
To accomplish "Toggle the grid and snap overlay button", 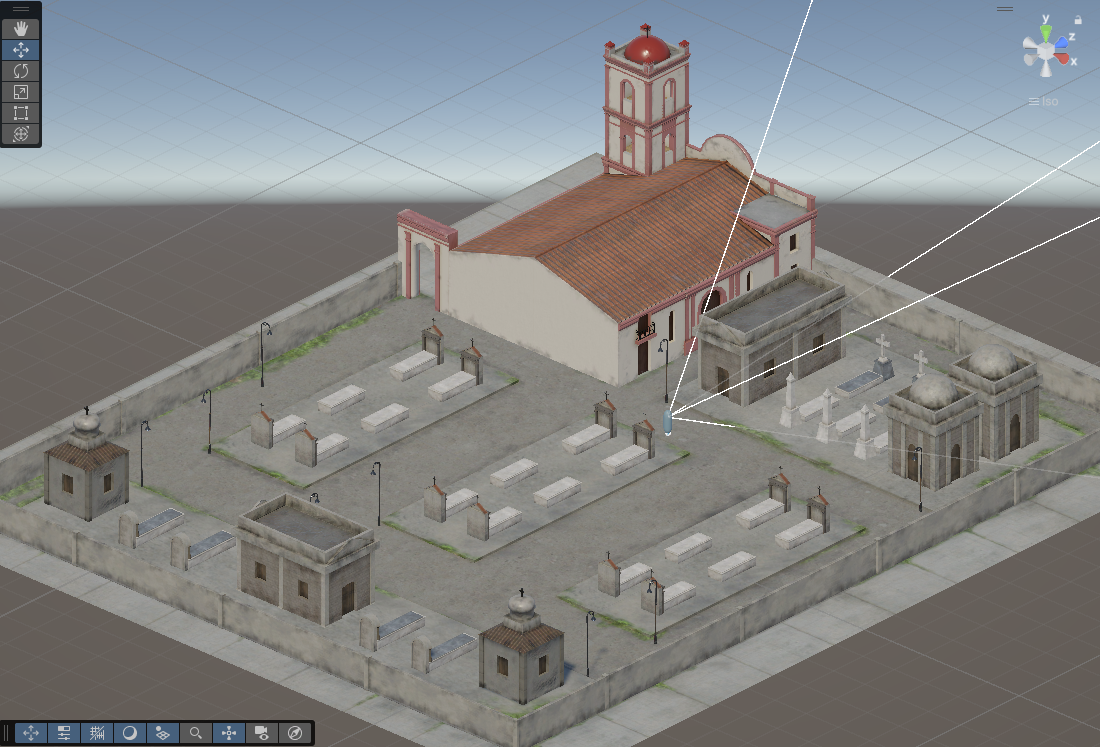I will coord(97,733).
